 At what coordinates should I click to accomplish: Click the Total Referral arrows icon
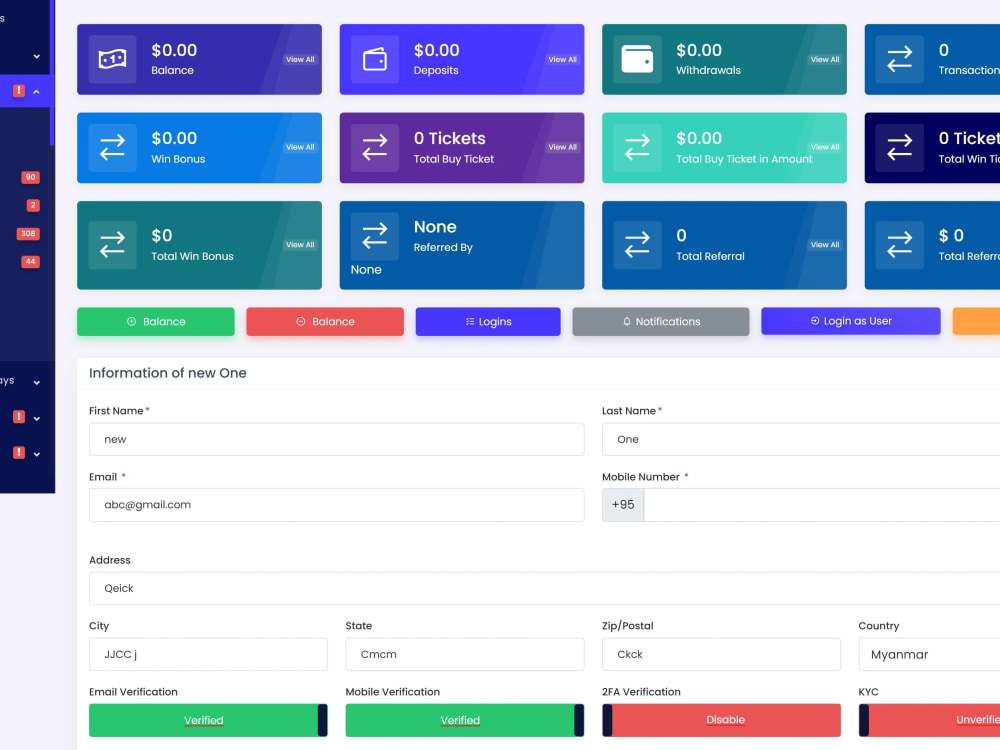(x=637, y=245)
